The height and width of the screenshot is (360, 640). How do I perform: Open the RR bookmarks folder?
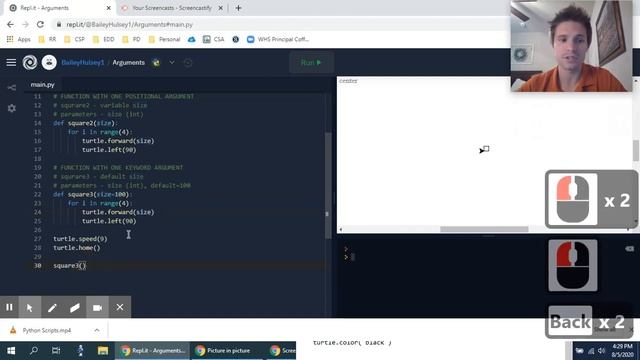[x=47, y=39]
